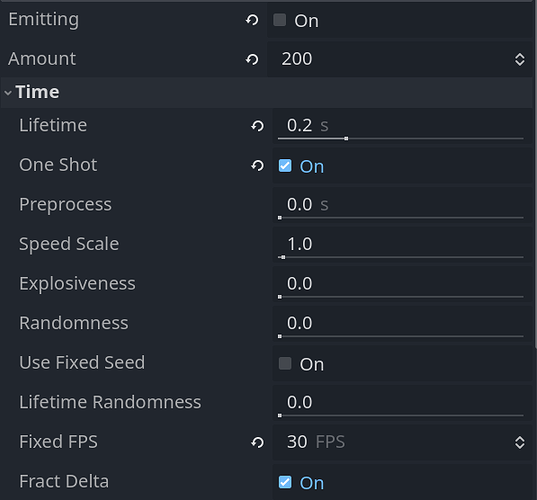537x500 pixels.
Task: Enable the Emitting checkbox
Action: pyautogui.click(x=280, y=20)
